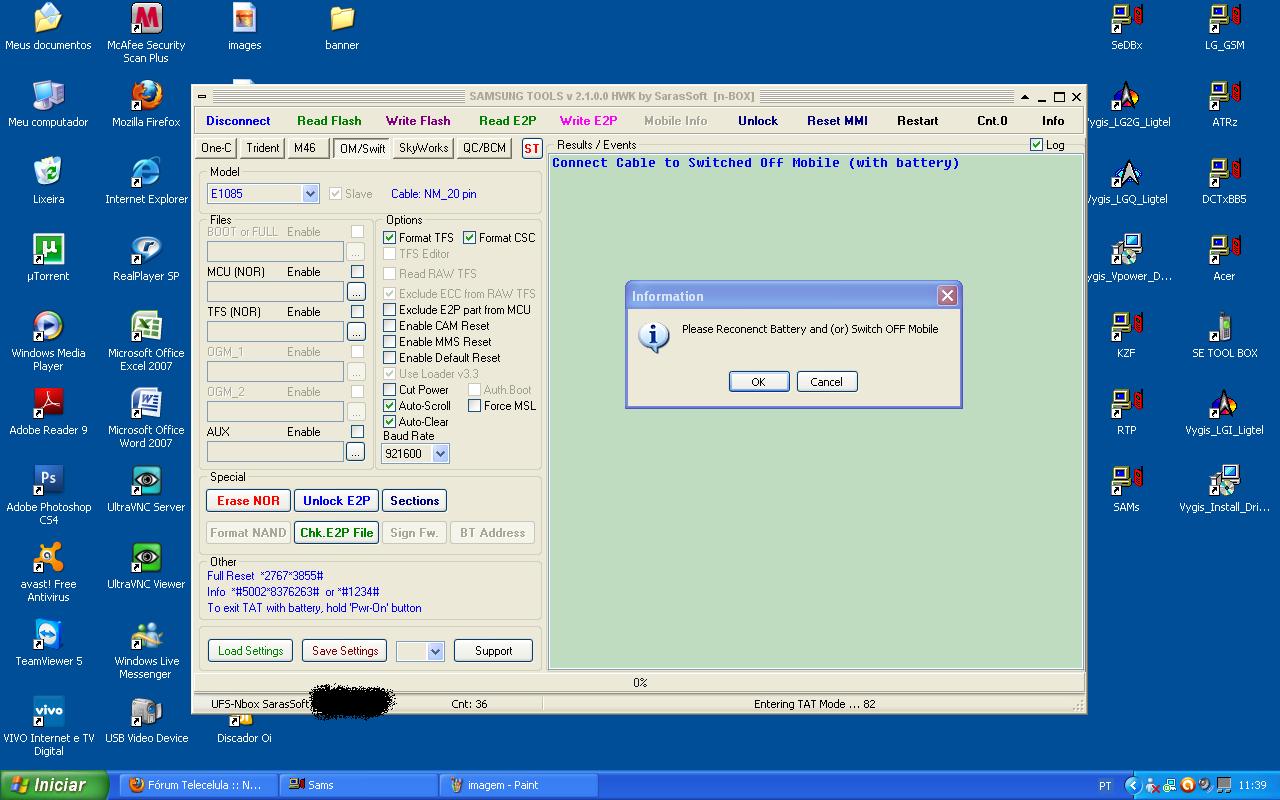This screenshot has width=1280, height=800.
Task: Open Microsoft Office Excel 2007 icon
Action: coord(146,341)
